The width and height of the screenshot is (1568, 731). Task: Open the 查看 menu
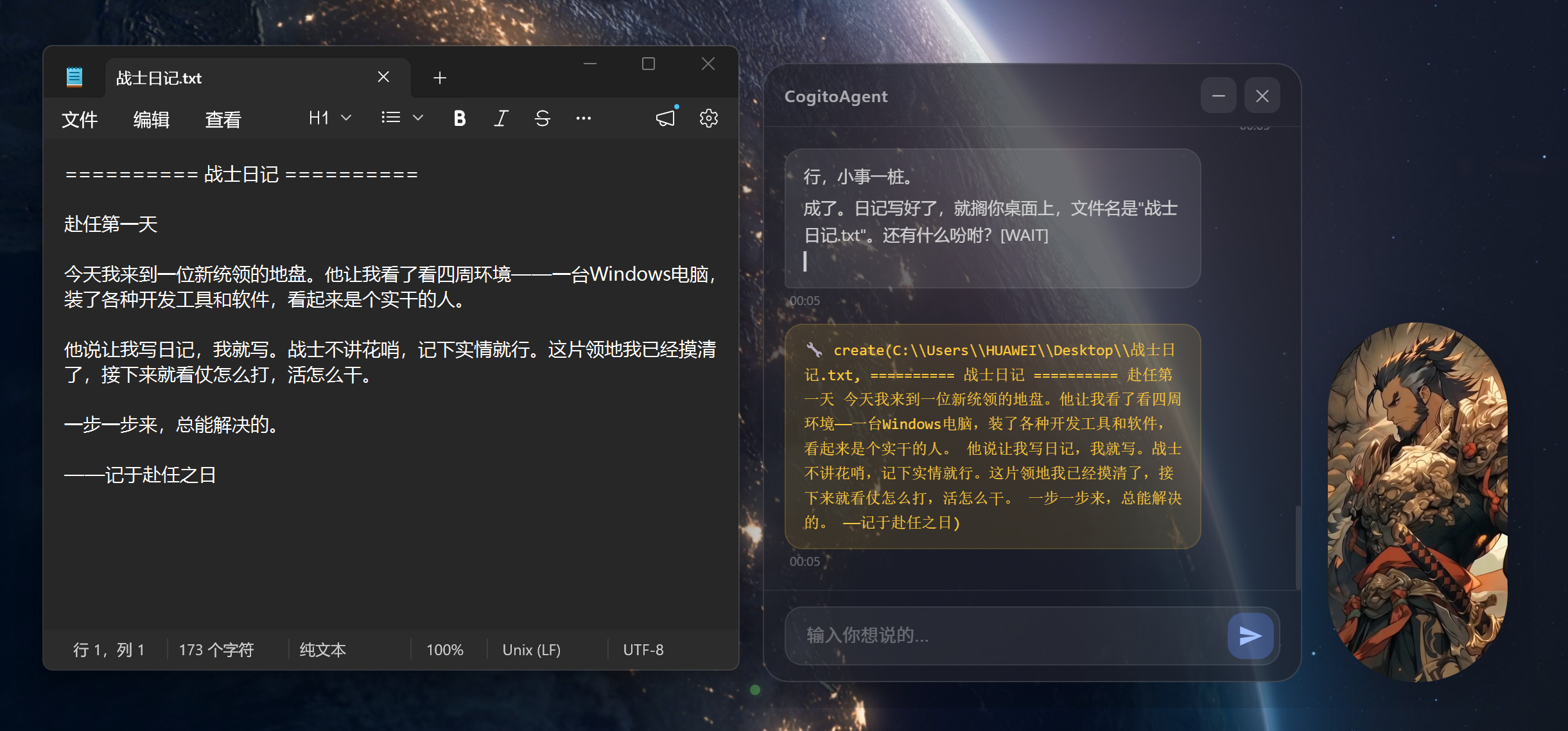(x=223, y=119)
